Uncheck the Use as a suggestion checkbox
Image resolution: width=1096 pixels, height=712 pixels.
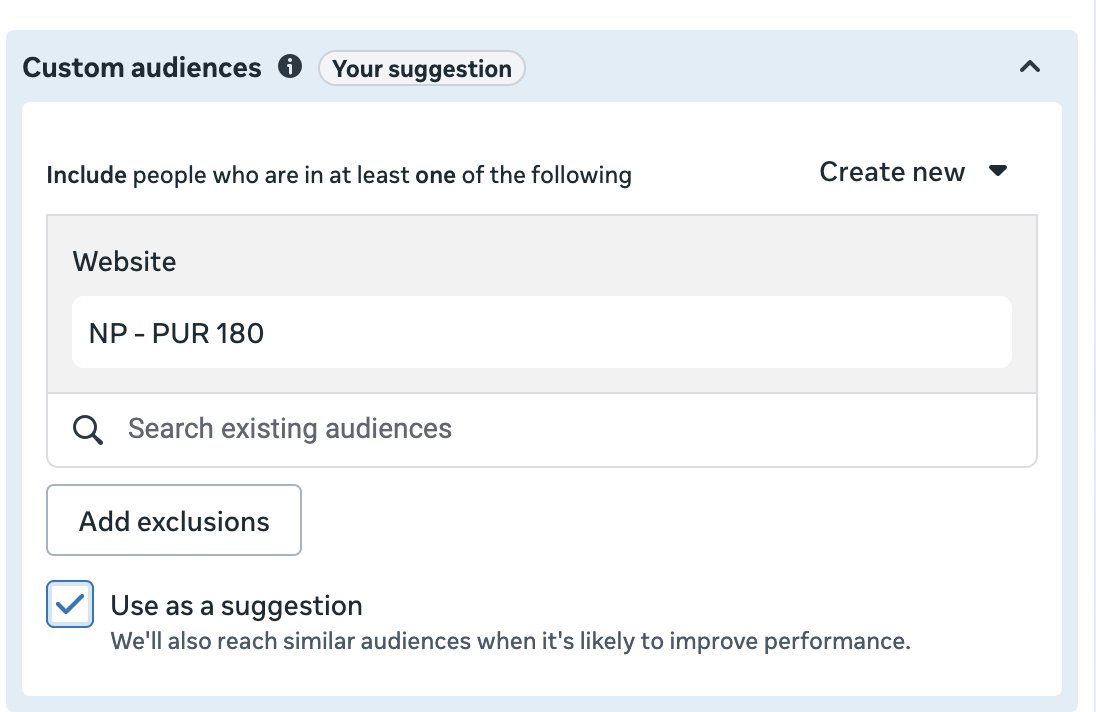tap(70, 605)
